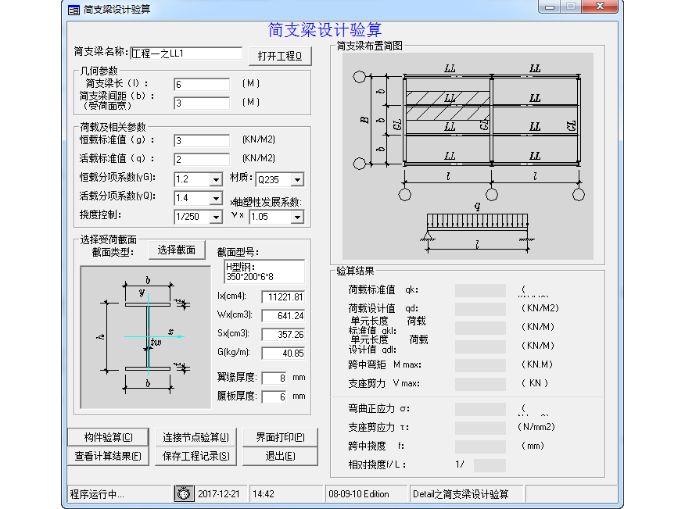Click the app icon in title bar

click(74, 10)
